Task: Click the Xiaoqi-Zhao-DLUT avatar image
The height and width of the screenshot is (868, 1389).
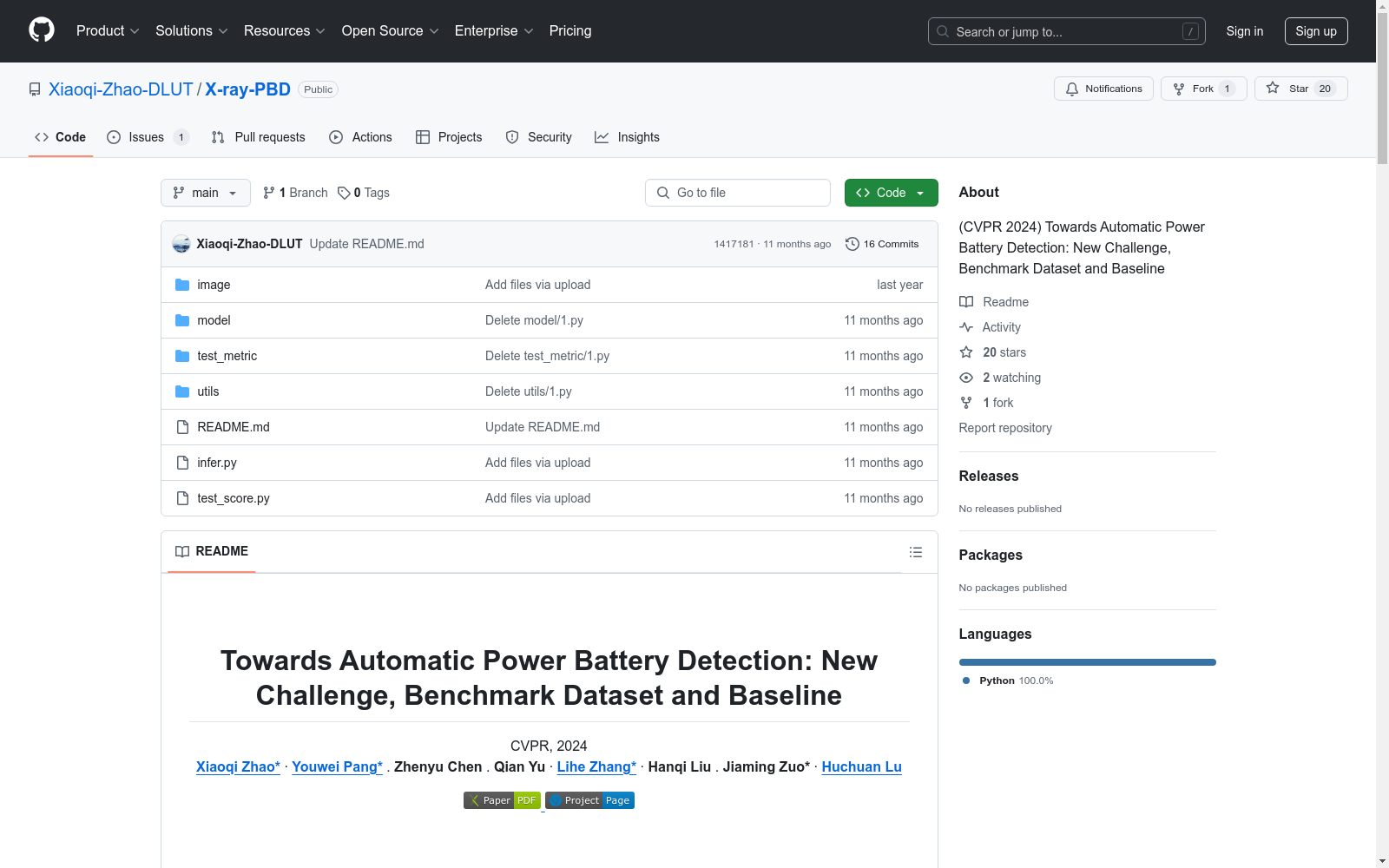Action: (181, 244)
